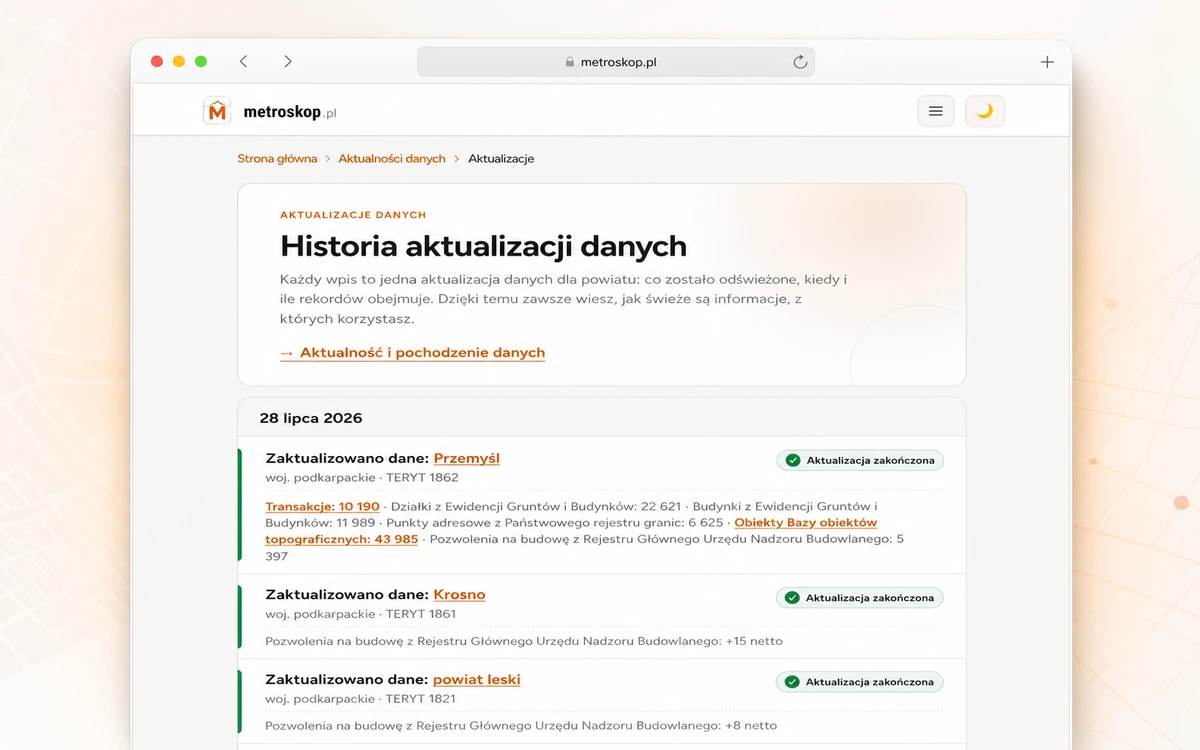This screenshot has height=750, width=1200.
Task: Click green check icon in powiat leski row
Action: coord(793,682)
